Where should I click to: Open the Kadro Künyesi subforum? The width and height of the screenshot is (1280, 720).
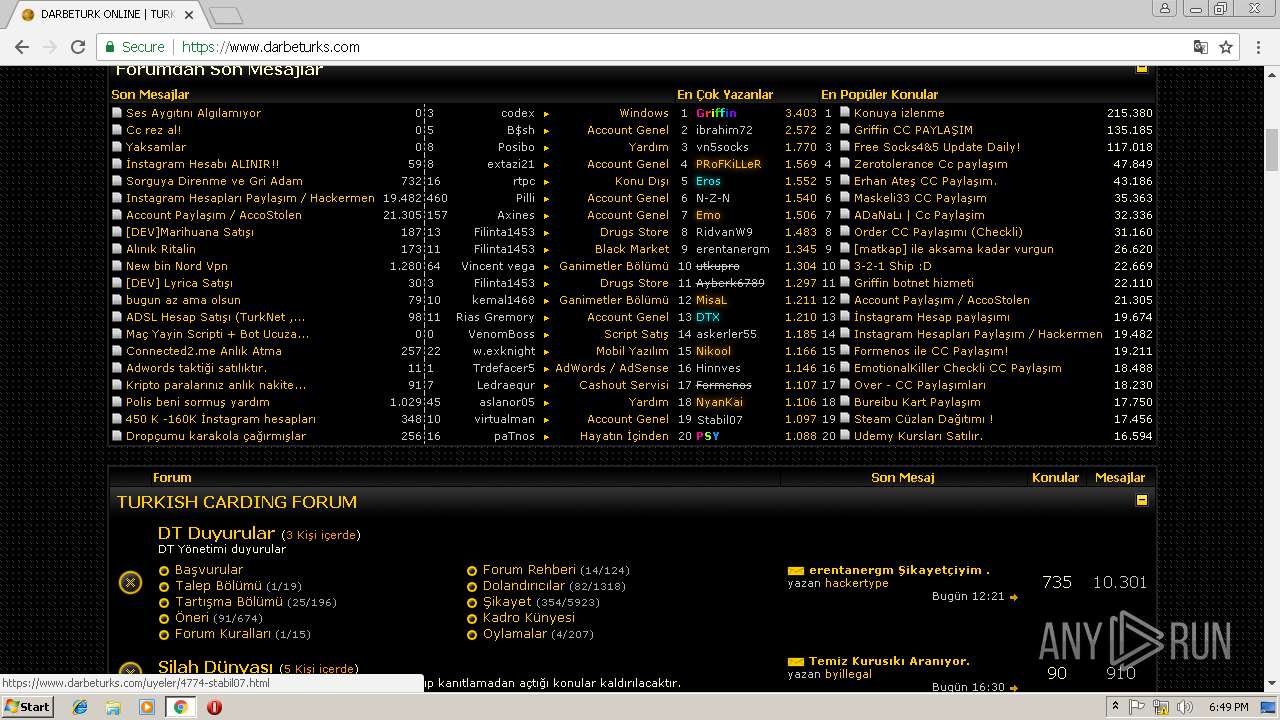(x=529, y=618)
